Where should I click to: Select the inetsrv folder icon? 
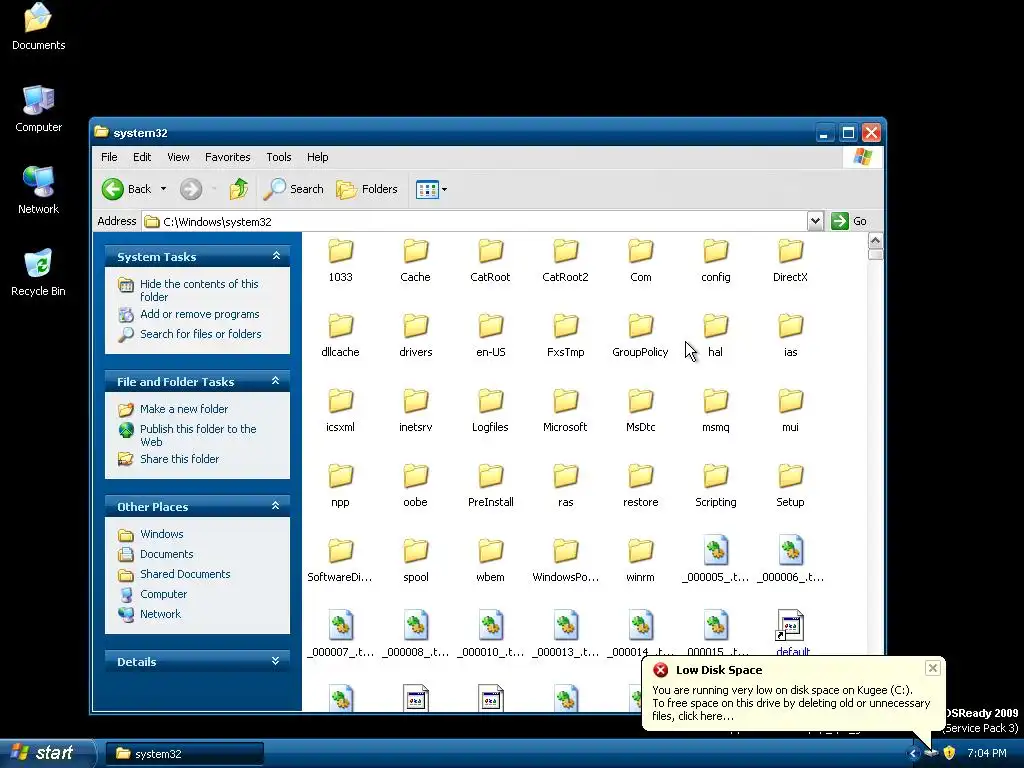415,401
